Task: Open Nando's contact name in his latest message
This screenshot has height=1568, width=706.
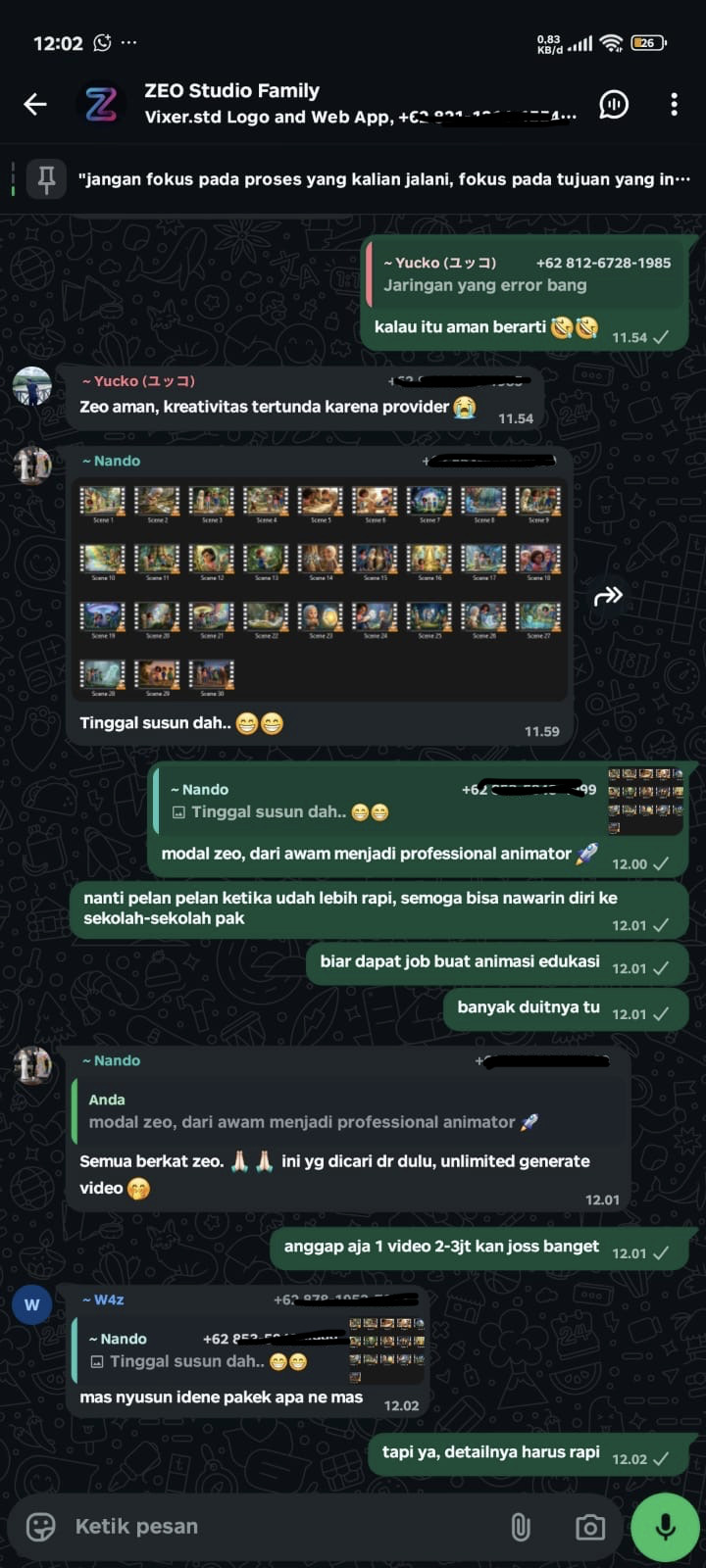Action: point(112,1060)
